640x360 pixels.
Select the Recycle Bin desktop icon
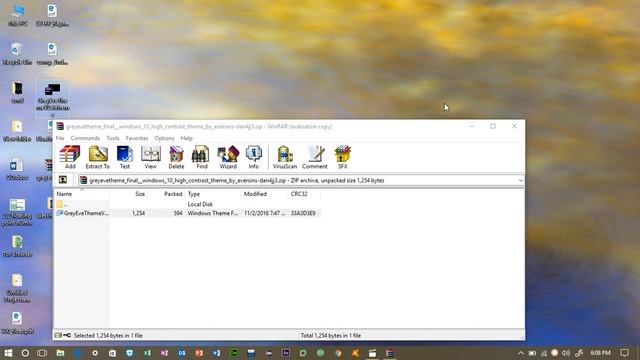(x=17, y=53)
